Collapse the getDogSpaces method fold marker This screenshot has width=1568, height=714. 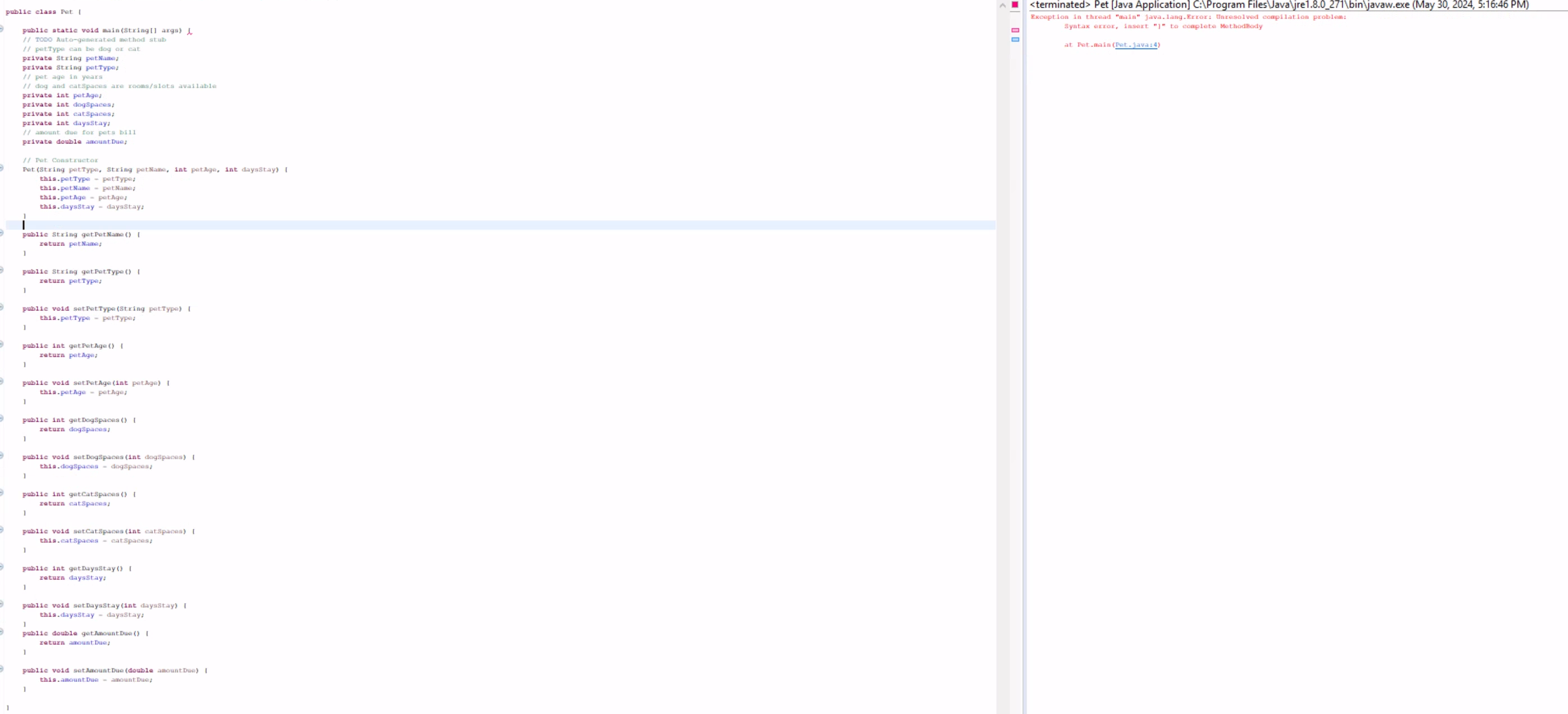(x=2, y=419)
